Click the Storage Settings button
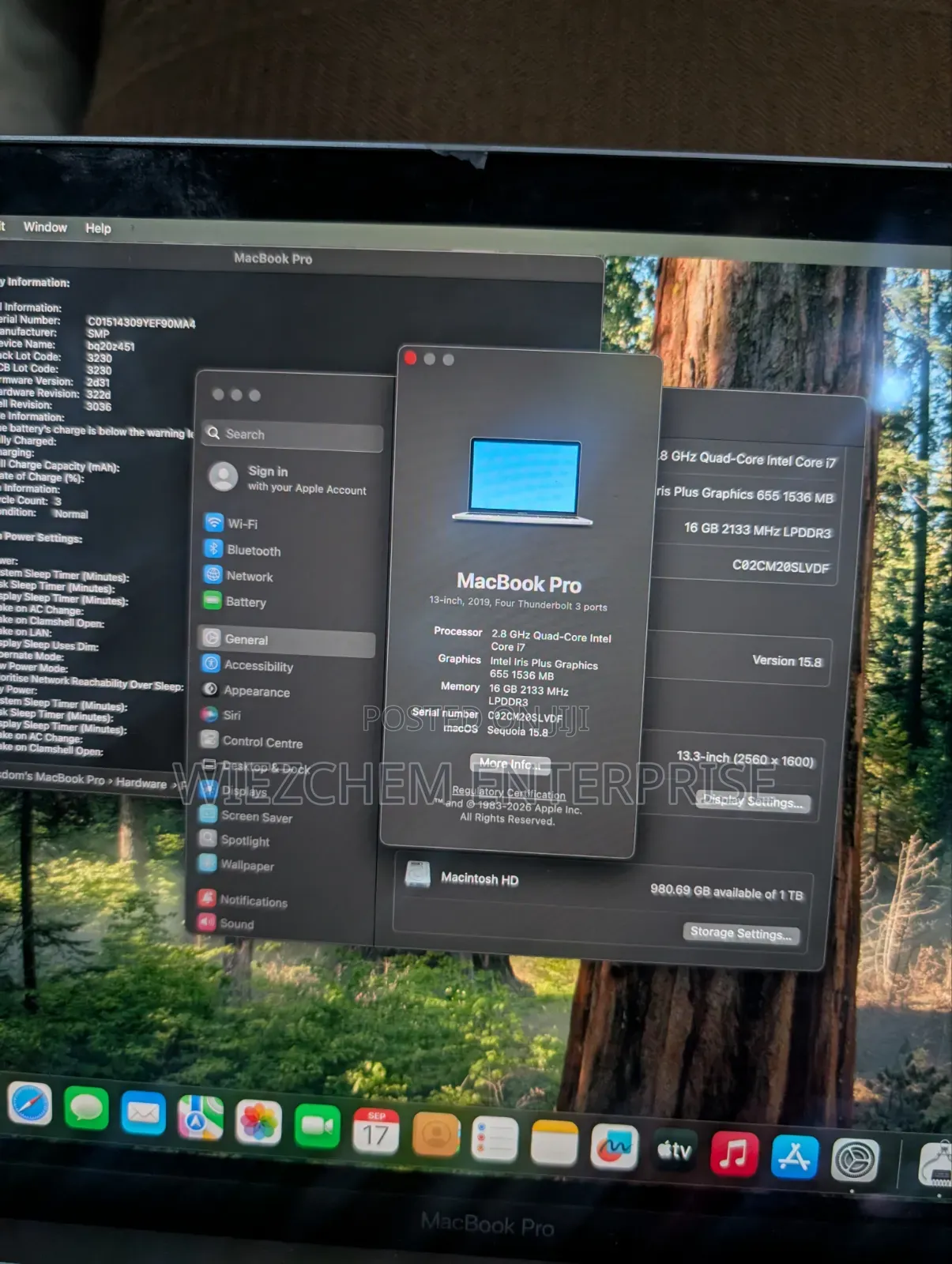Screen dimensions: 952x1264 tap(741, 933)
